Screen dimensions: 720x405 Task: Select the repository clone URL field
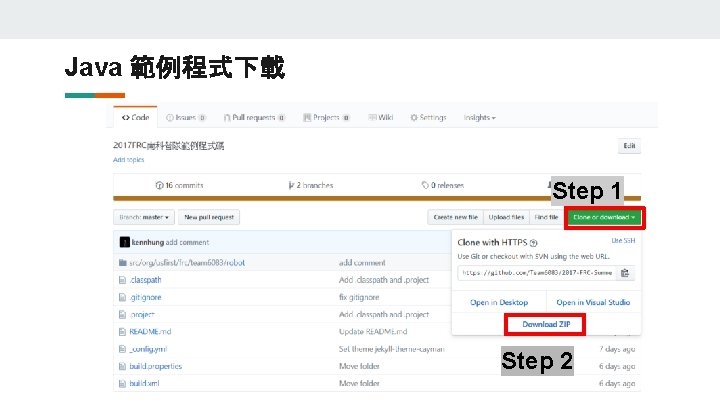coord(536,273)
